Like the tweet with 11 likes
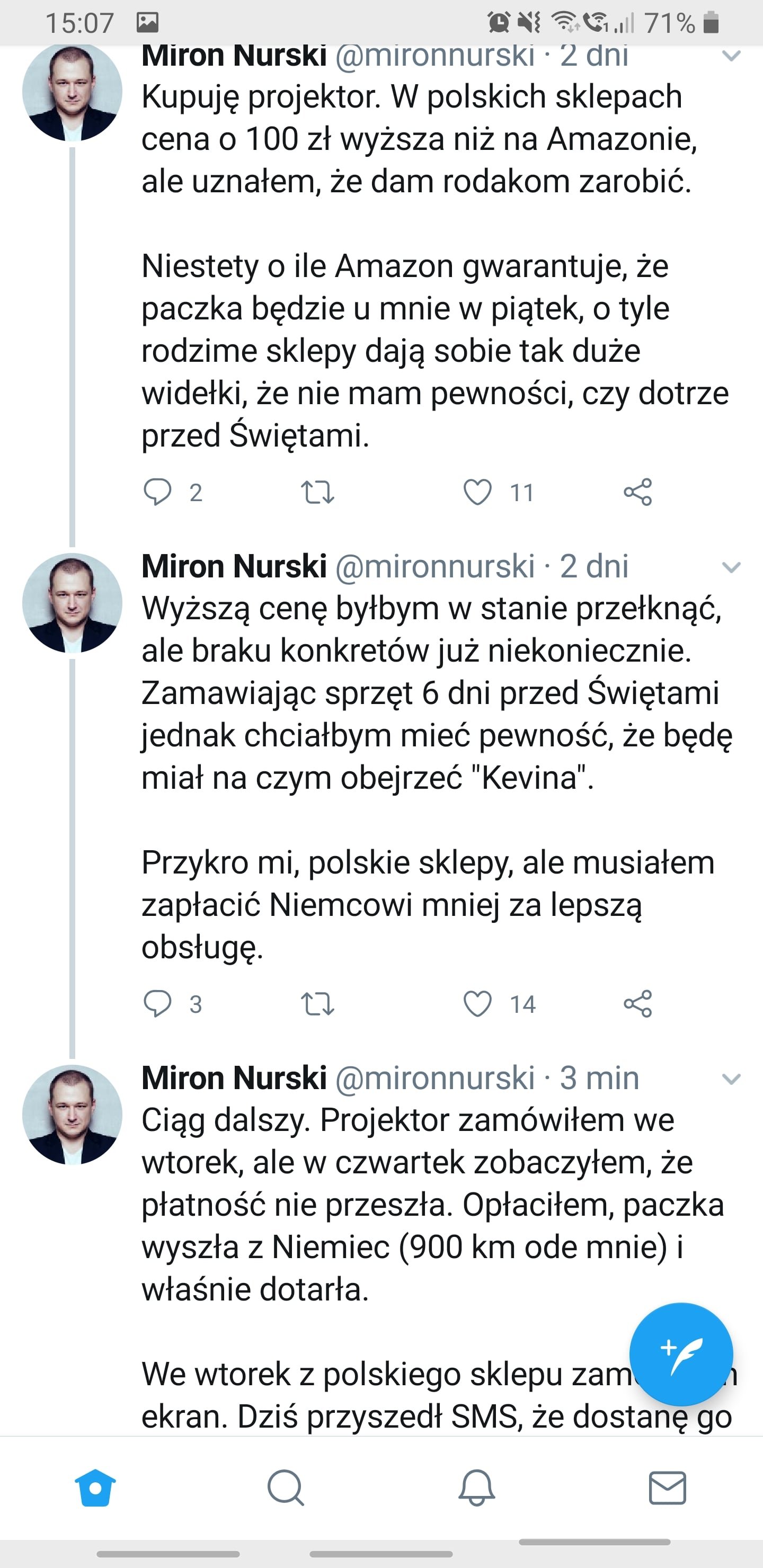Screen dimensions: 763x1568 coord(478,492)
